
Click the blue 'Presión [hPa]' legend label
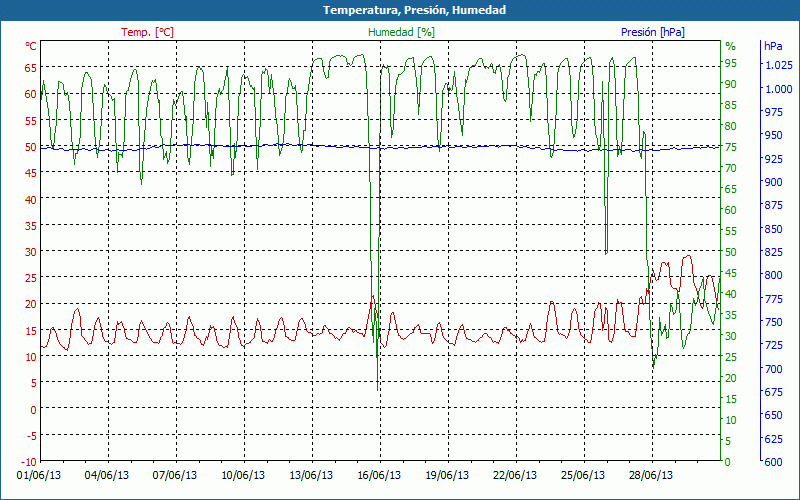(x=653, y=32)
